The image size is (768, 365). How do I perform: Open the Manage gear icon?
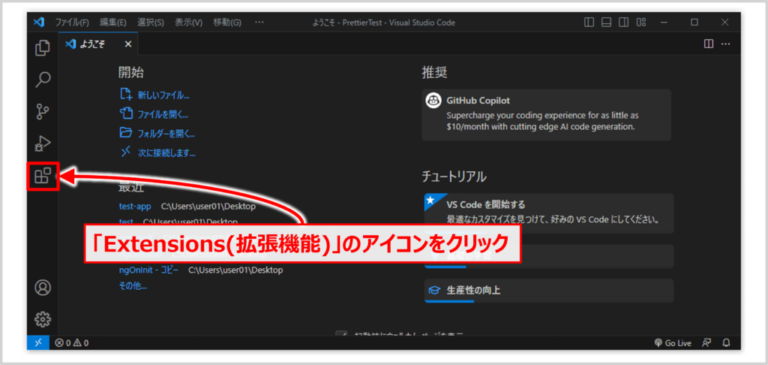[x=43, y=319]
